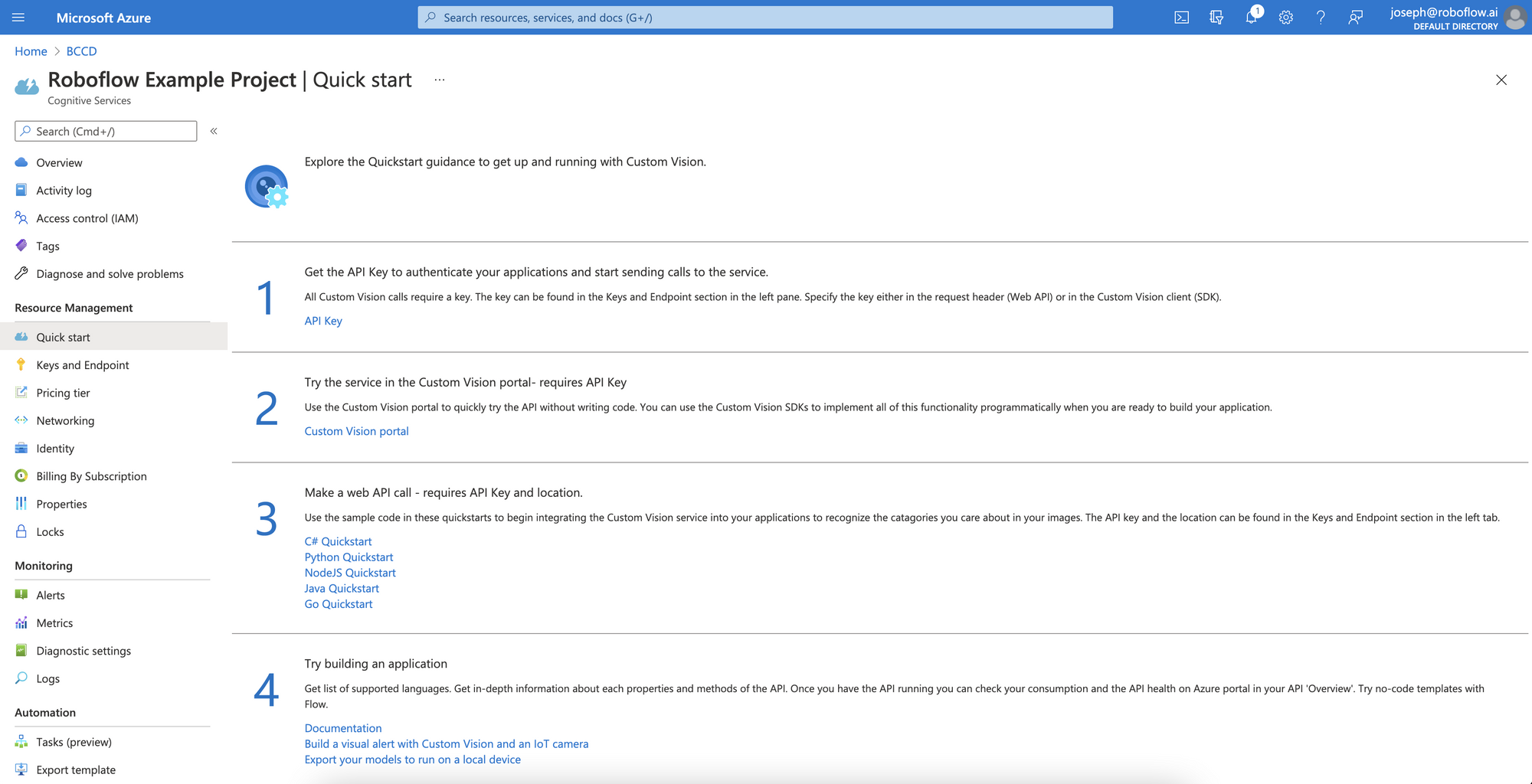Open the Help menu
The height and width of the screenshot is (784, 1532).
coord(1321,17)
